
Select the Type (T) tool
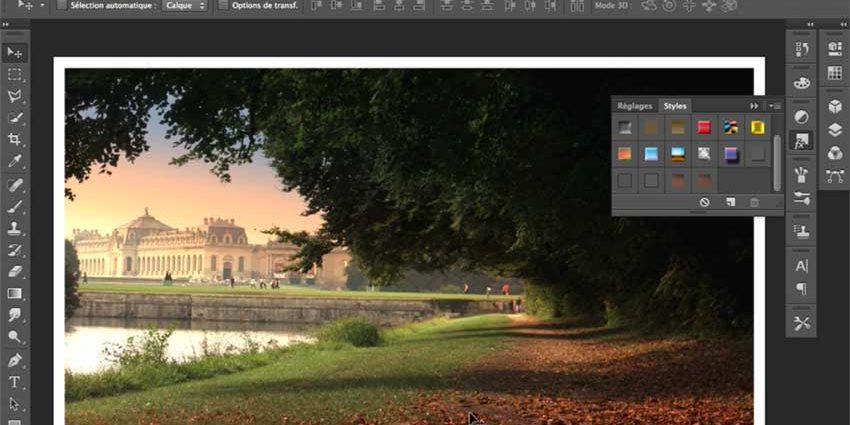[x=15, y=382]
